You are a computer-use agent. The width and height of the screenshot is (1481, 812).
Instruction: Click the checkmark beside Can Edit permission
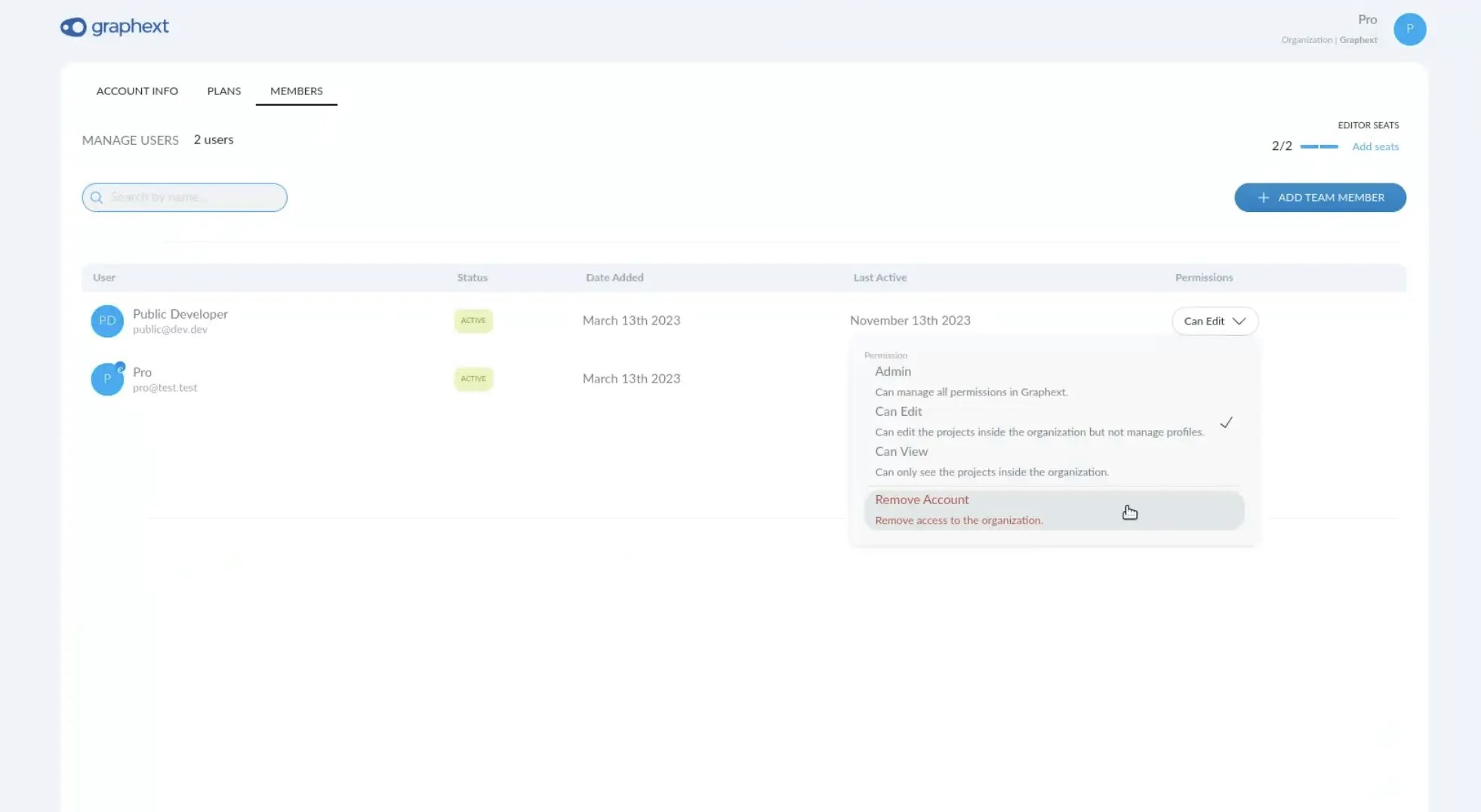tap(1227, 422)
